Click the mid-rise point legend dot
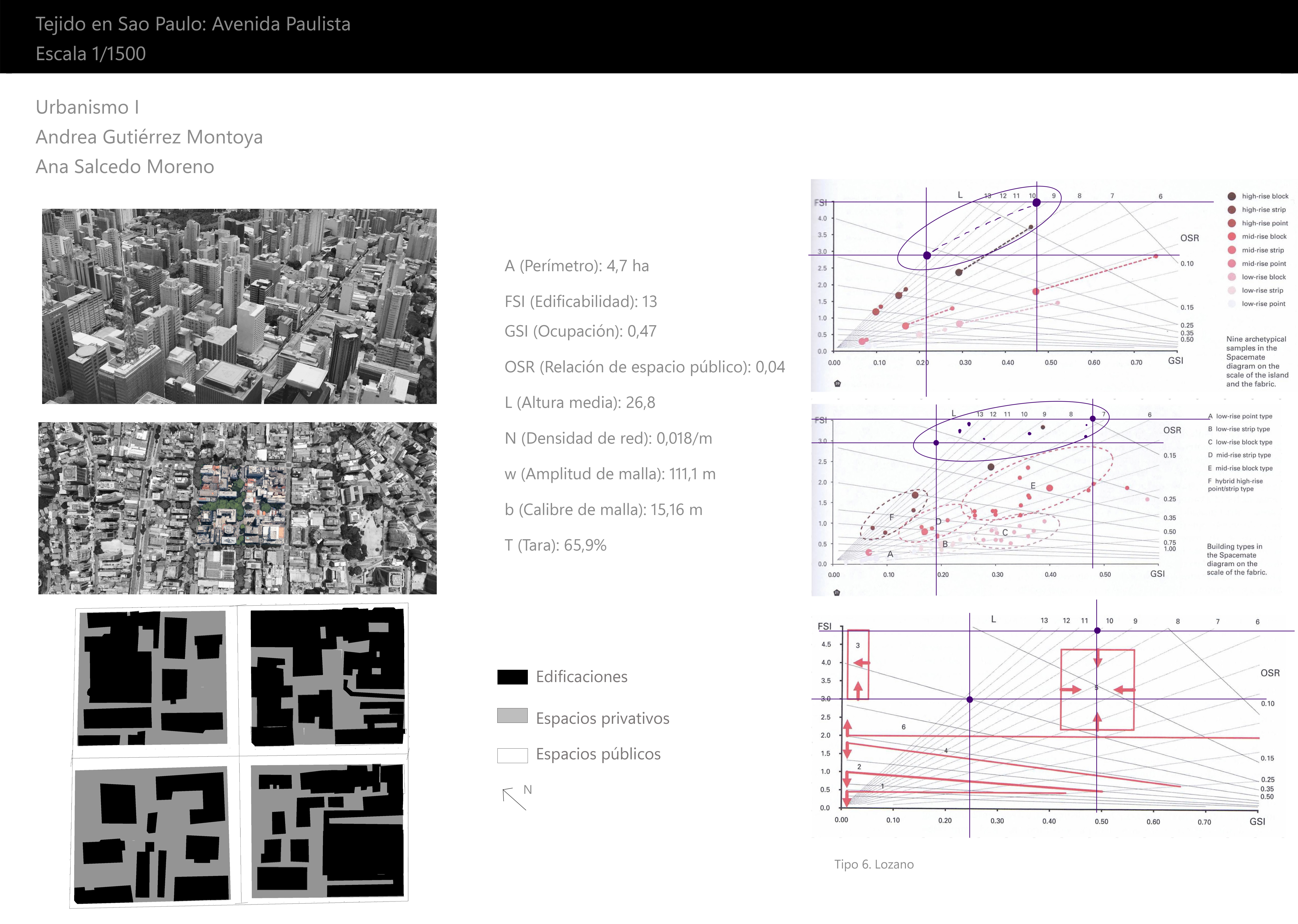Image resolution: width=1298 pixels, height=924 pixels. (x=1232, y=263)
